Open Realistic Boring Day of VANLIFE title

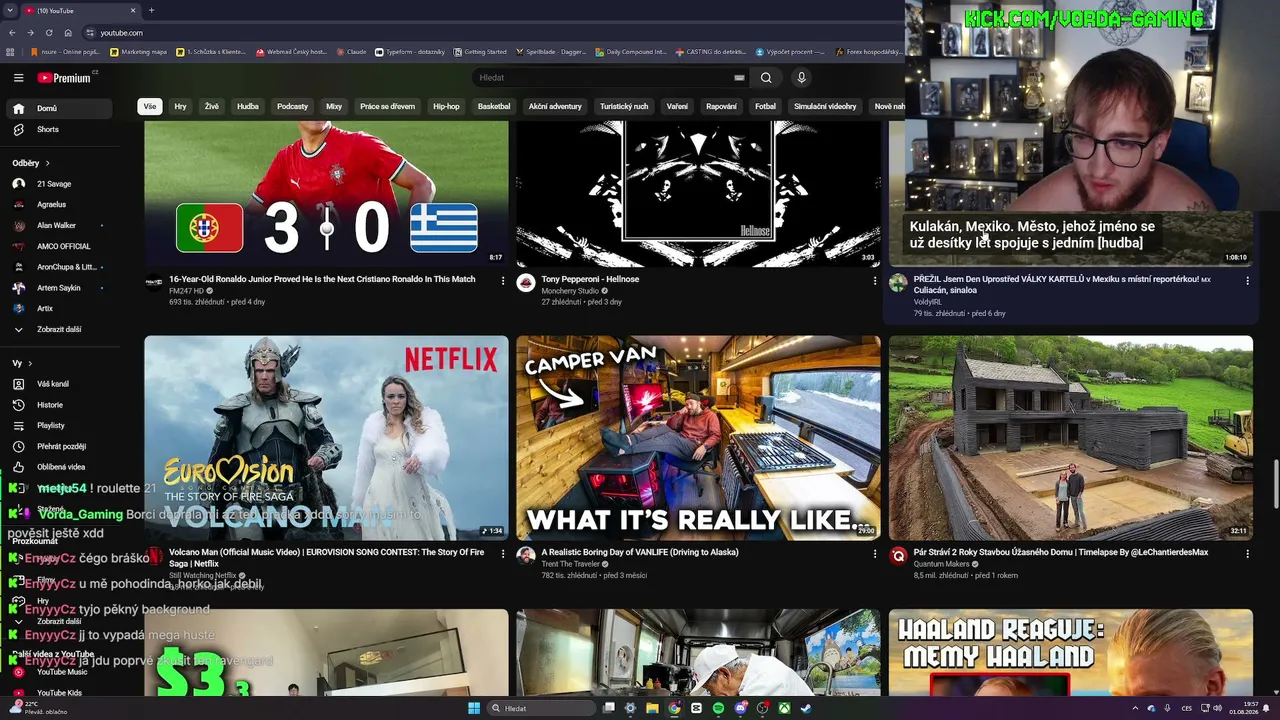click(640, 552)
